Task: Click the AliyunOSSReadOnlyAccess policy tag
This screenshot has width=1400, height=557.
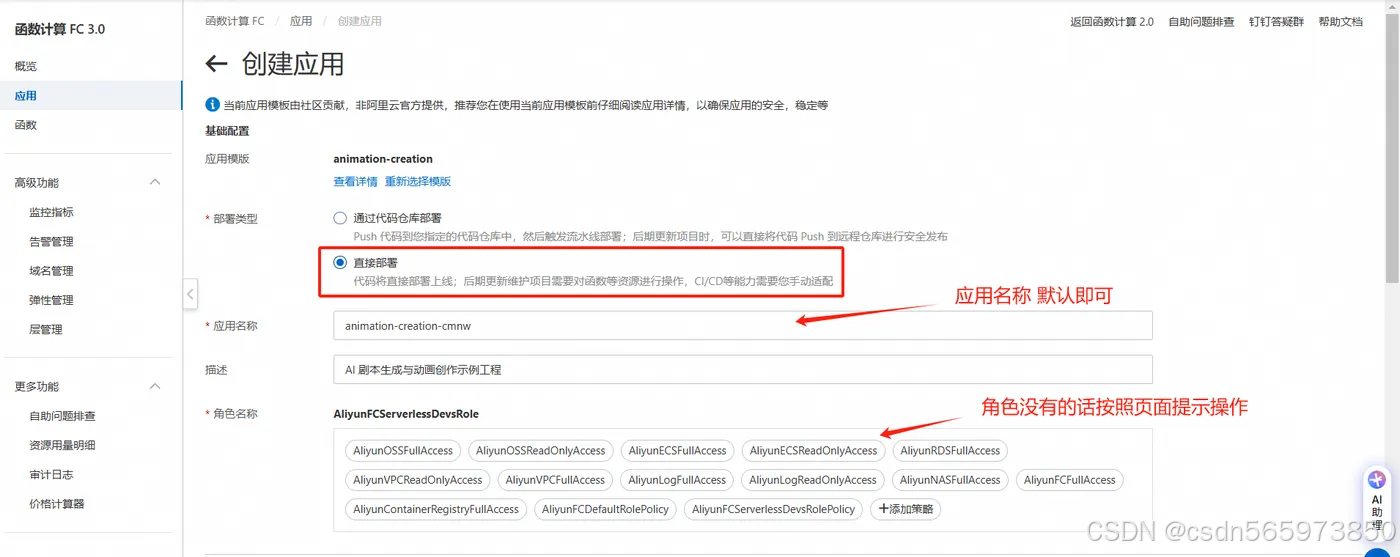Action: (541, 450)
